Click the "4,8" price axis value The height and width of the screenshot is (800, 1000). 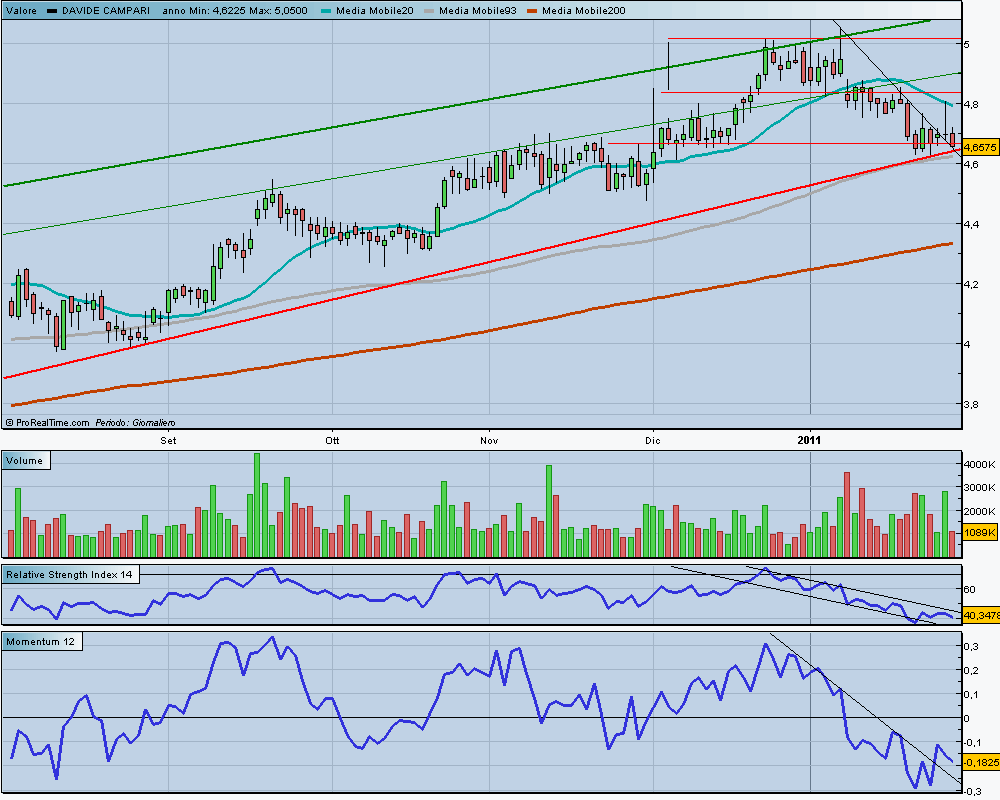tap(971, 104)
